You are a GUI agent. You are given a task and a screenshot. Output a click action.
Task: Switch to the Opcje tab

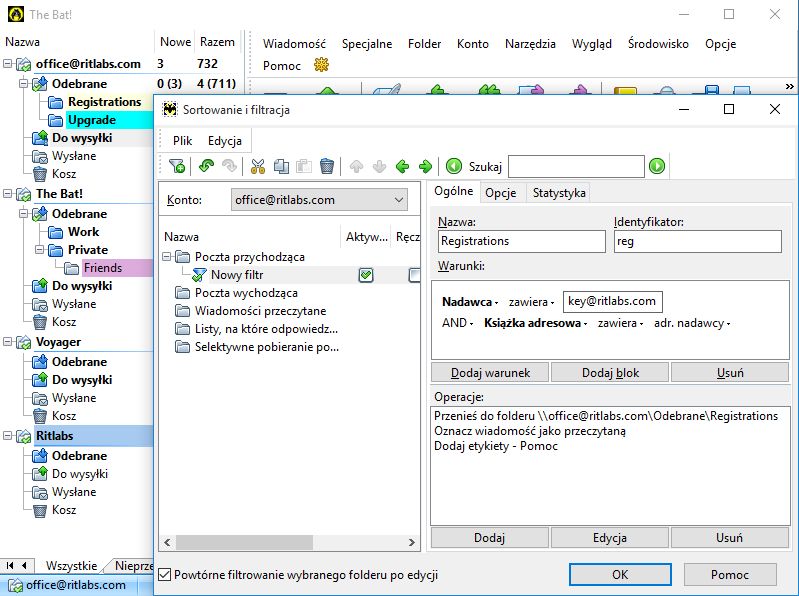[500, 193]
